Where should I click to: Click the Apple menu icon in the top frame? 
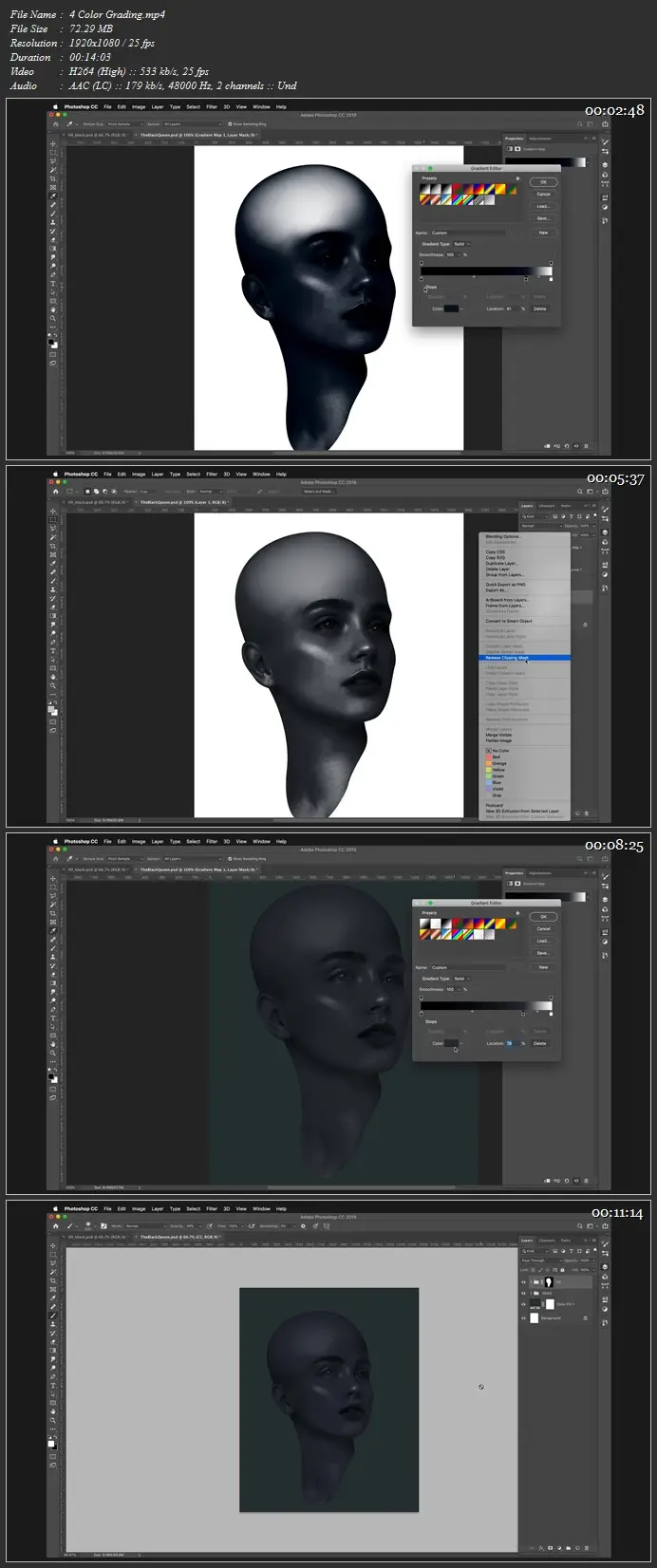56,106
